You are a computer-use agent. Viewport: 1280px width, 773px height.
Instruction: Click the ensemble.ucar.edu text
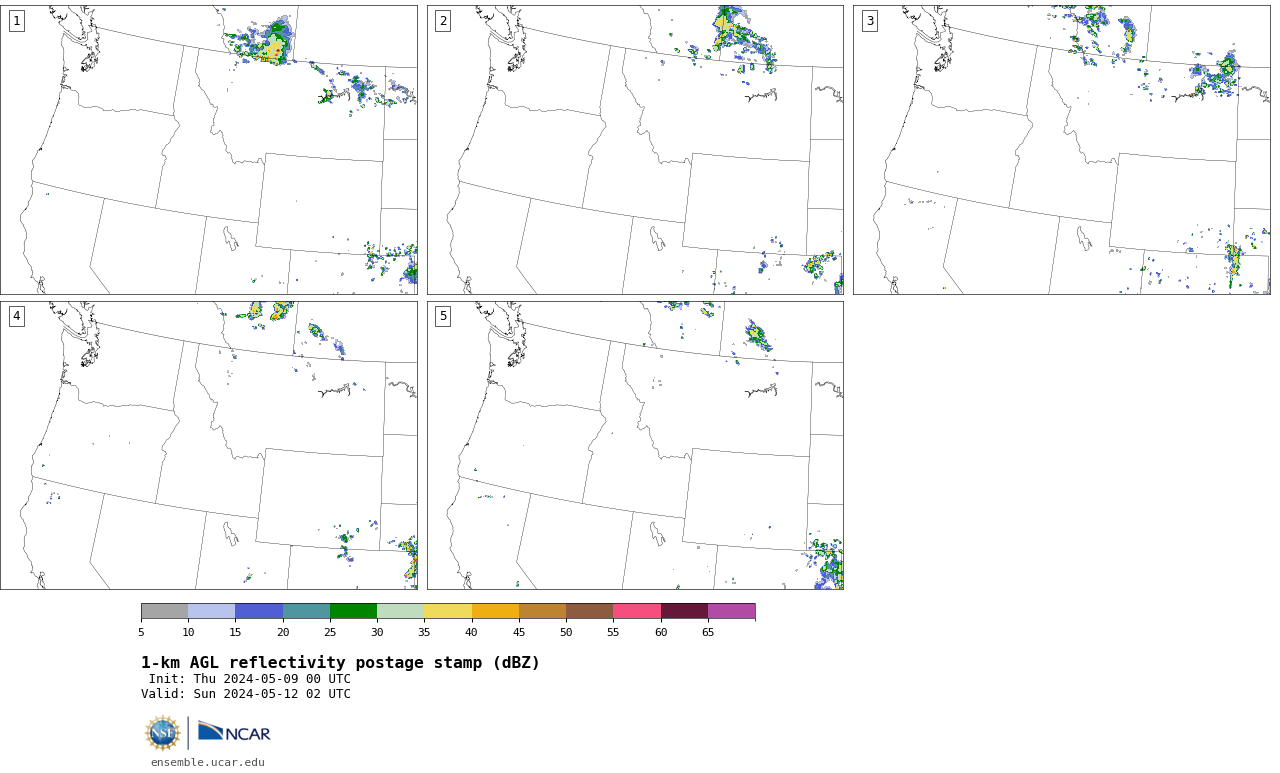tap(208, 762)
